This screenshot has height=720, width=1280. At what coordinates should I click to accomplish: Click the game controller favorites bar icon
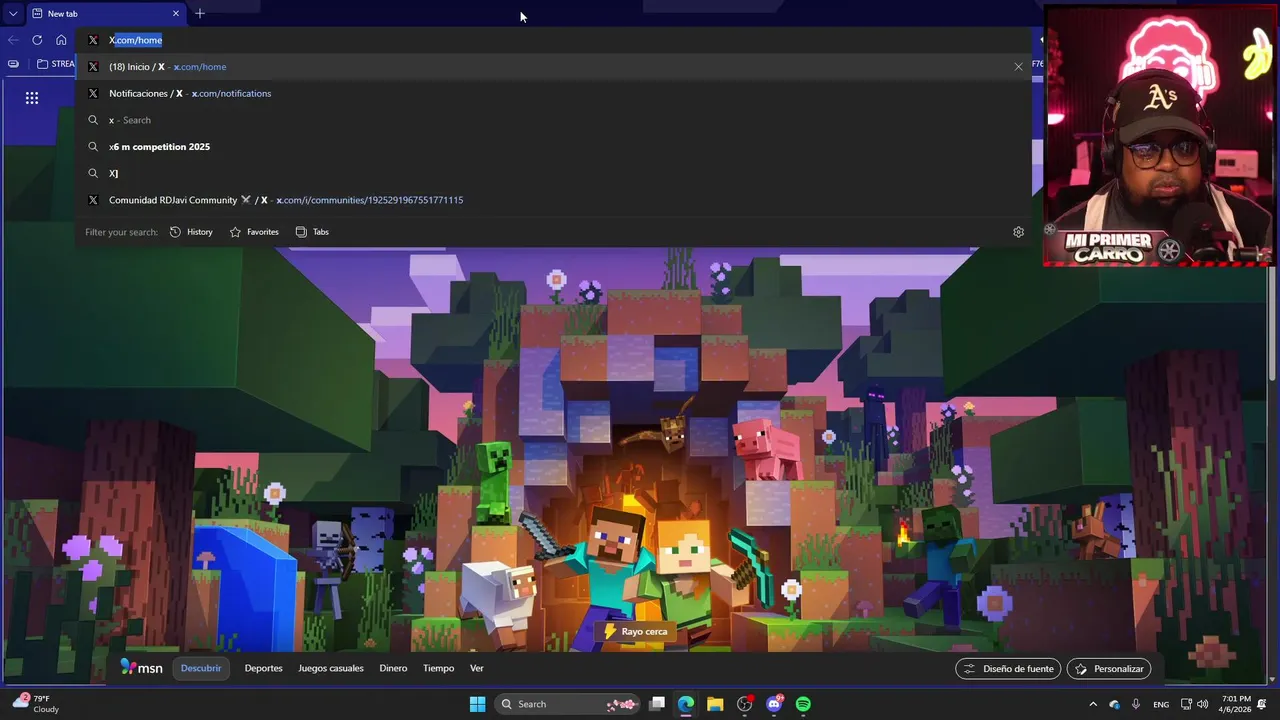point(13,64)
